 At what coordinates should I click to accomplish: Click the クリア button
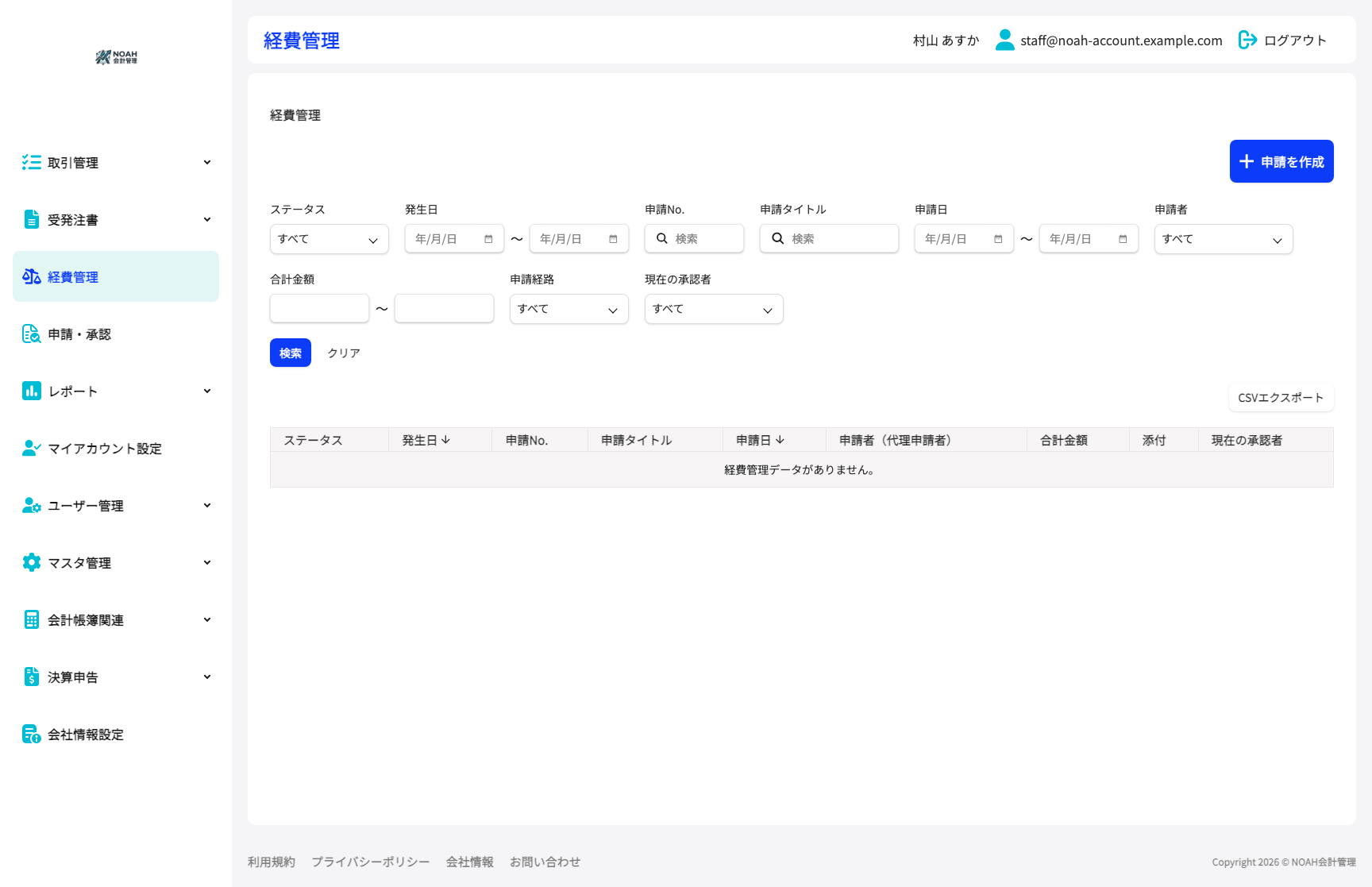344,353
